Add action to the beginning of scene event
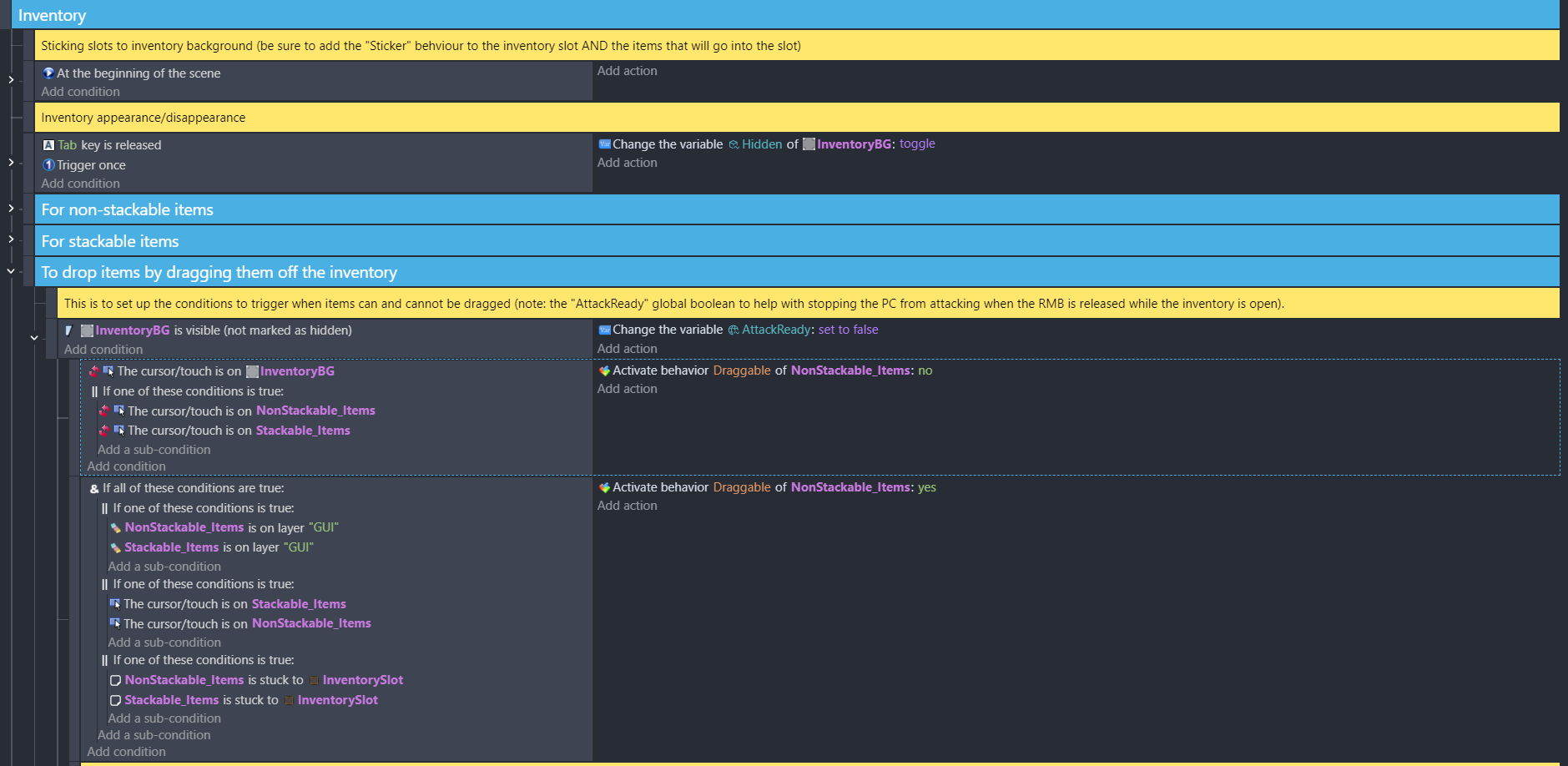The height and width of the screenshot is (766, 1568). (x=628, y=71)
